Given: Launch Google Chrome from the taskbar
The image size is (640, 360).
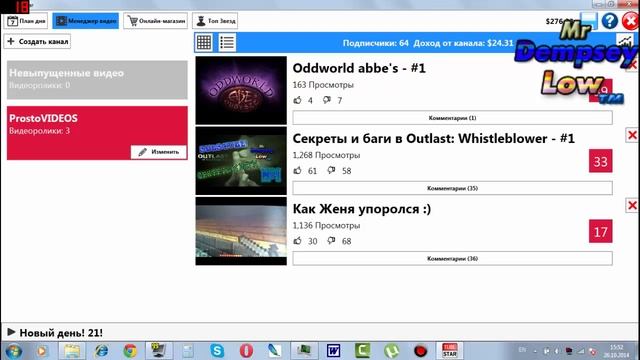Looking at the screenshot, I should [x=130, y=351].
